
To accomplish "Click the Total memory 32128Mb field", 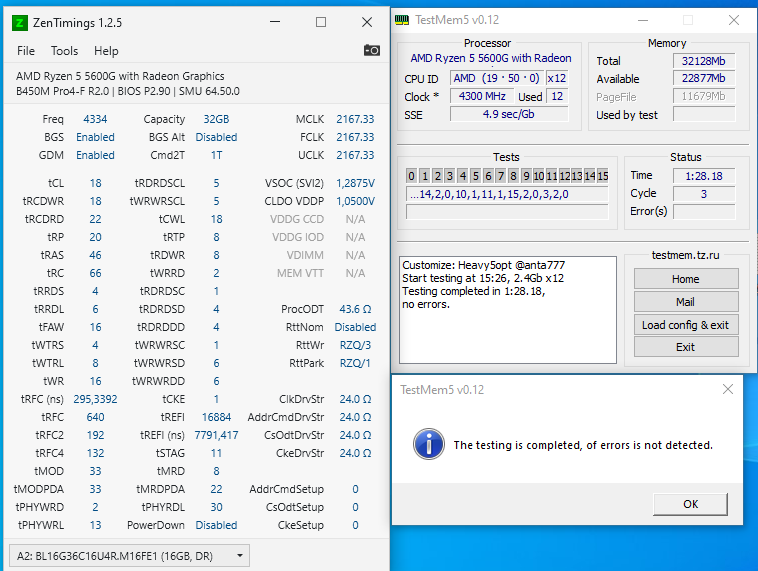I will [x=703, y=61].
